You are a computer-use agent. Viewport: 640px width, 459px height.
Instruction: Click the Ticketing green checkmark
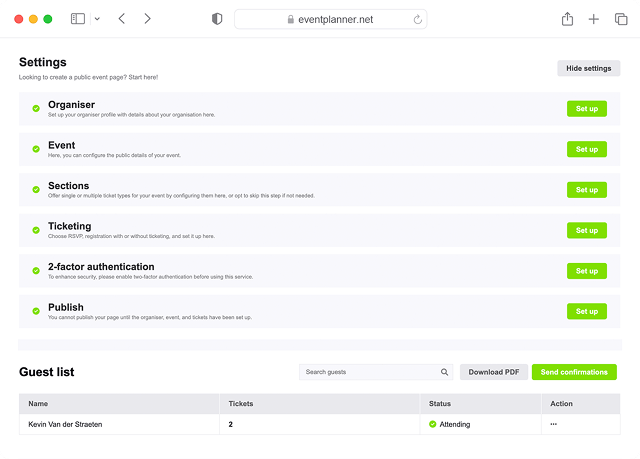coord(36,230)
